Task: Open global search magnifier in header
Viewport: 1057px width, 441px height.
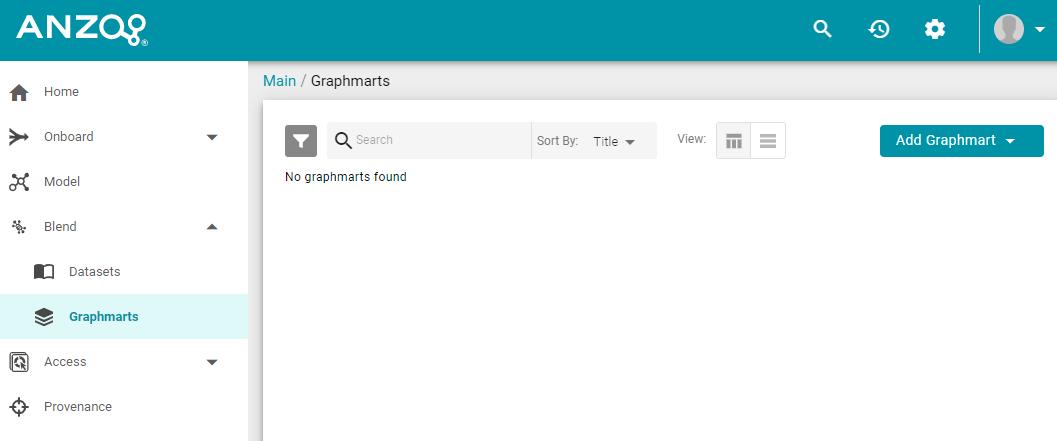Action: [823, 29]
